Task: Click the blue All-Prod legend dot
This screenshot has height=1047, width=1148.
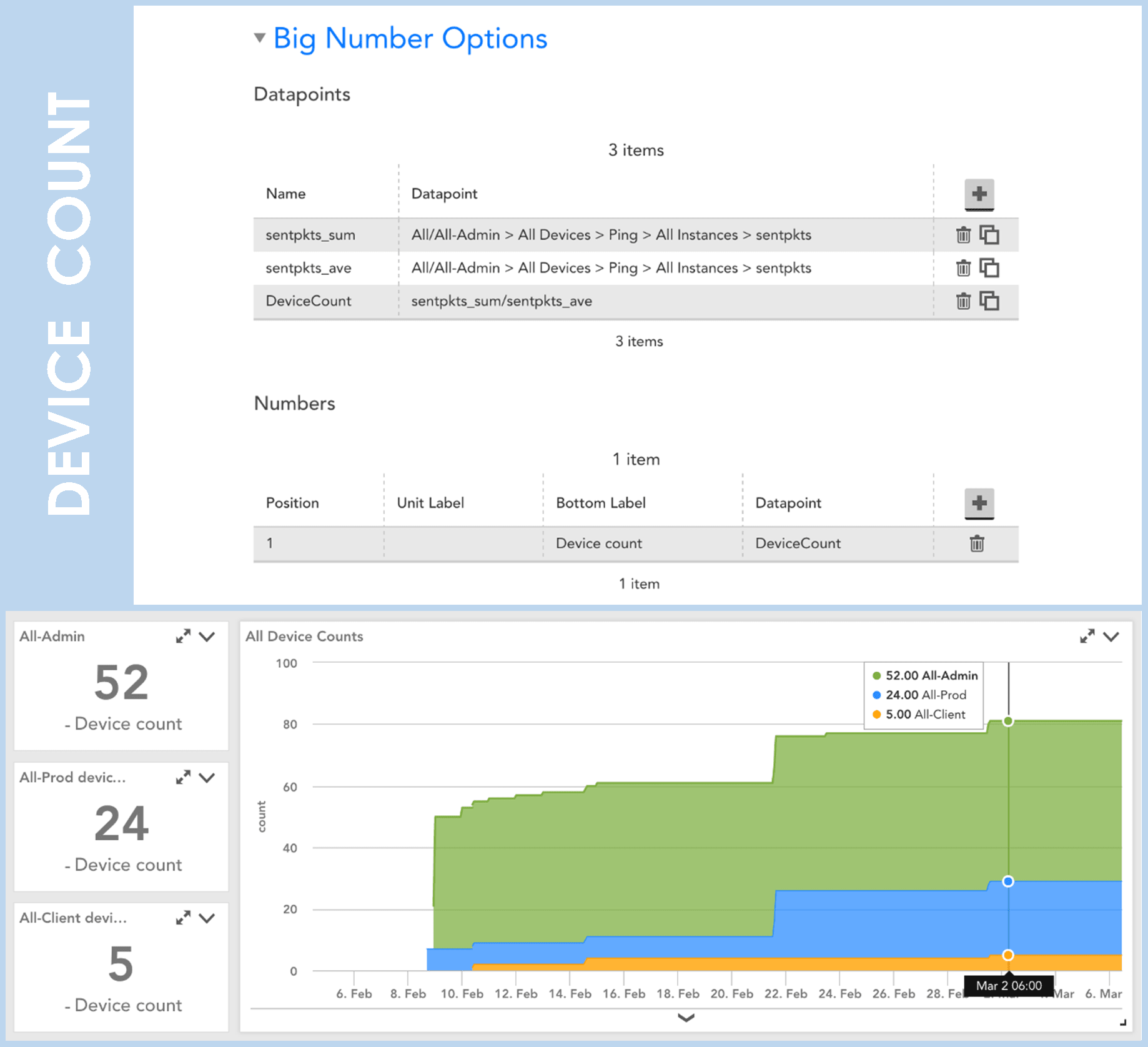Action: 877,695
